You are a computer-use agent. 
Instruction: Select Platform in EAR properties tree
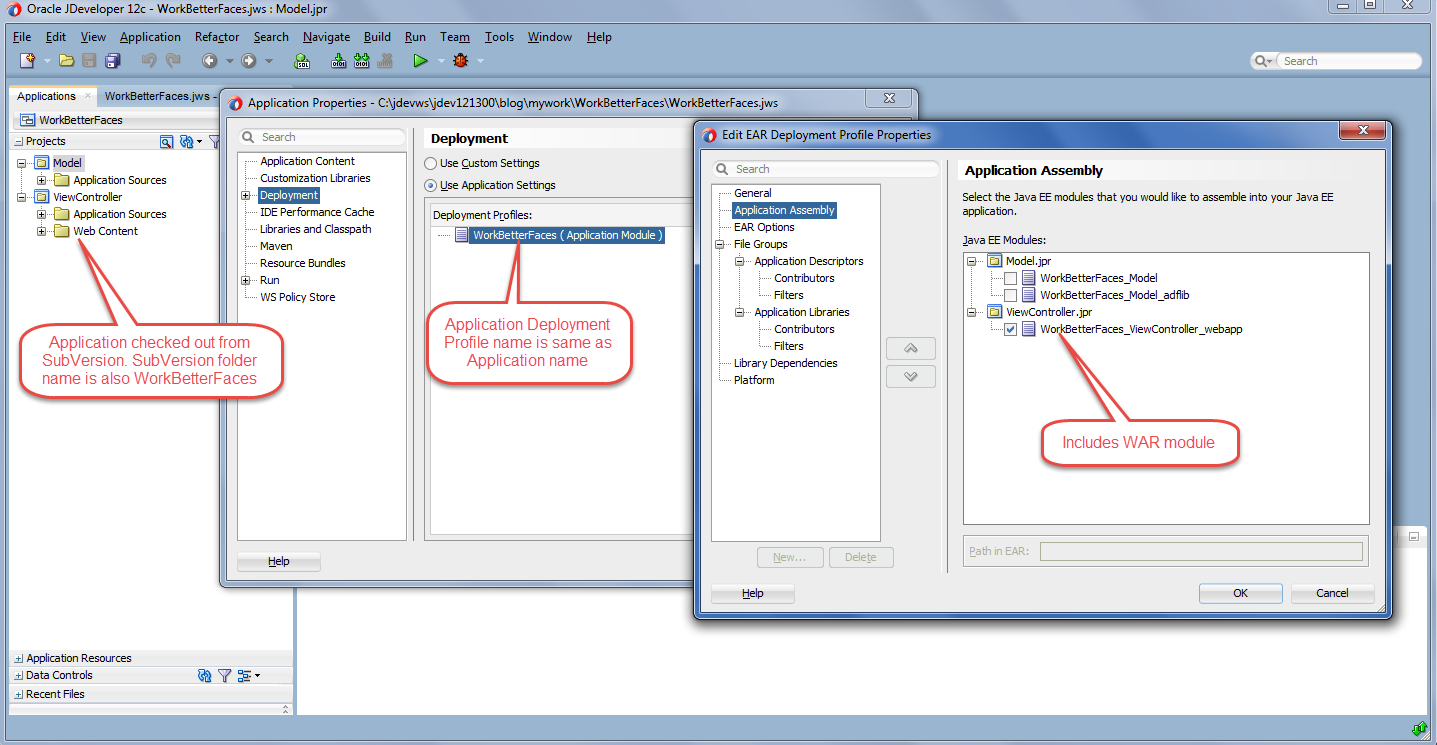754,380
